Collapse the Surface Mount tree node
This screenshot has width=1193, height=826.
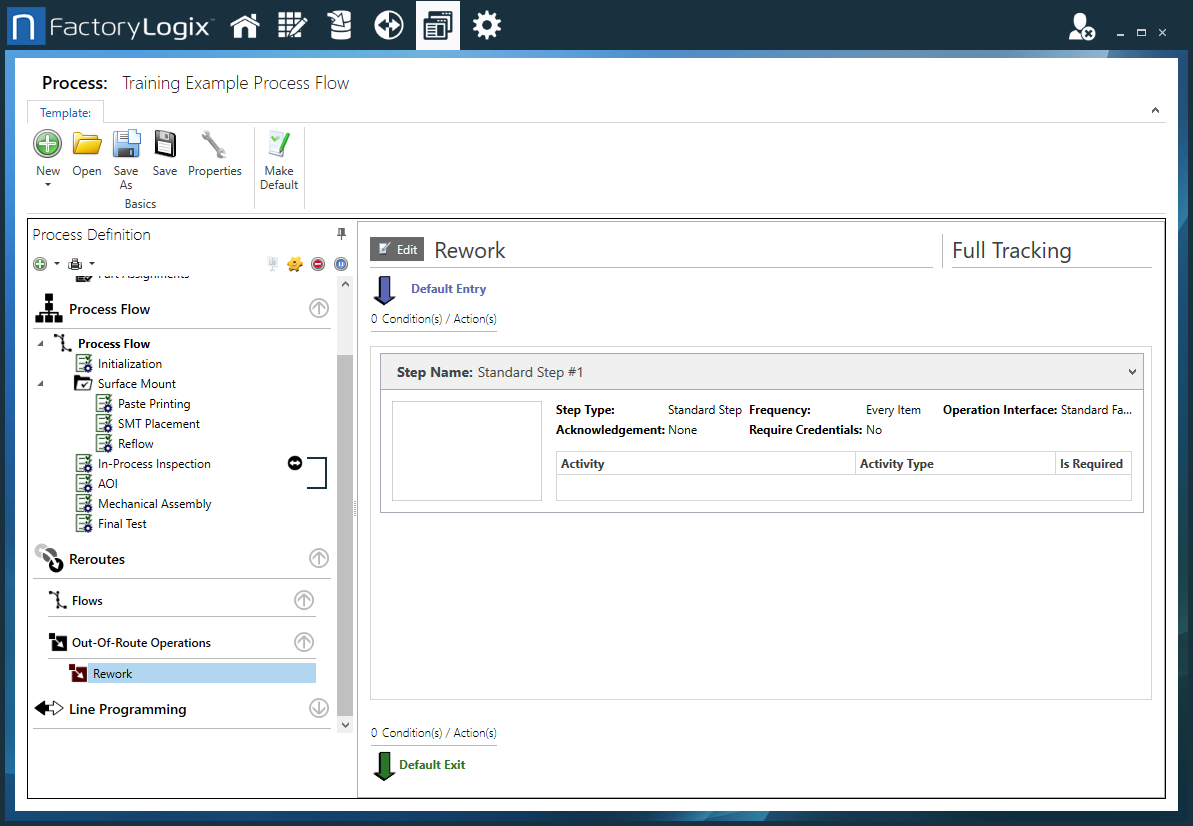coord(41,384)
